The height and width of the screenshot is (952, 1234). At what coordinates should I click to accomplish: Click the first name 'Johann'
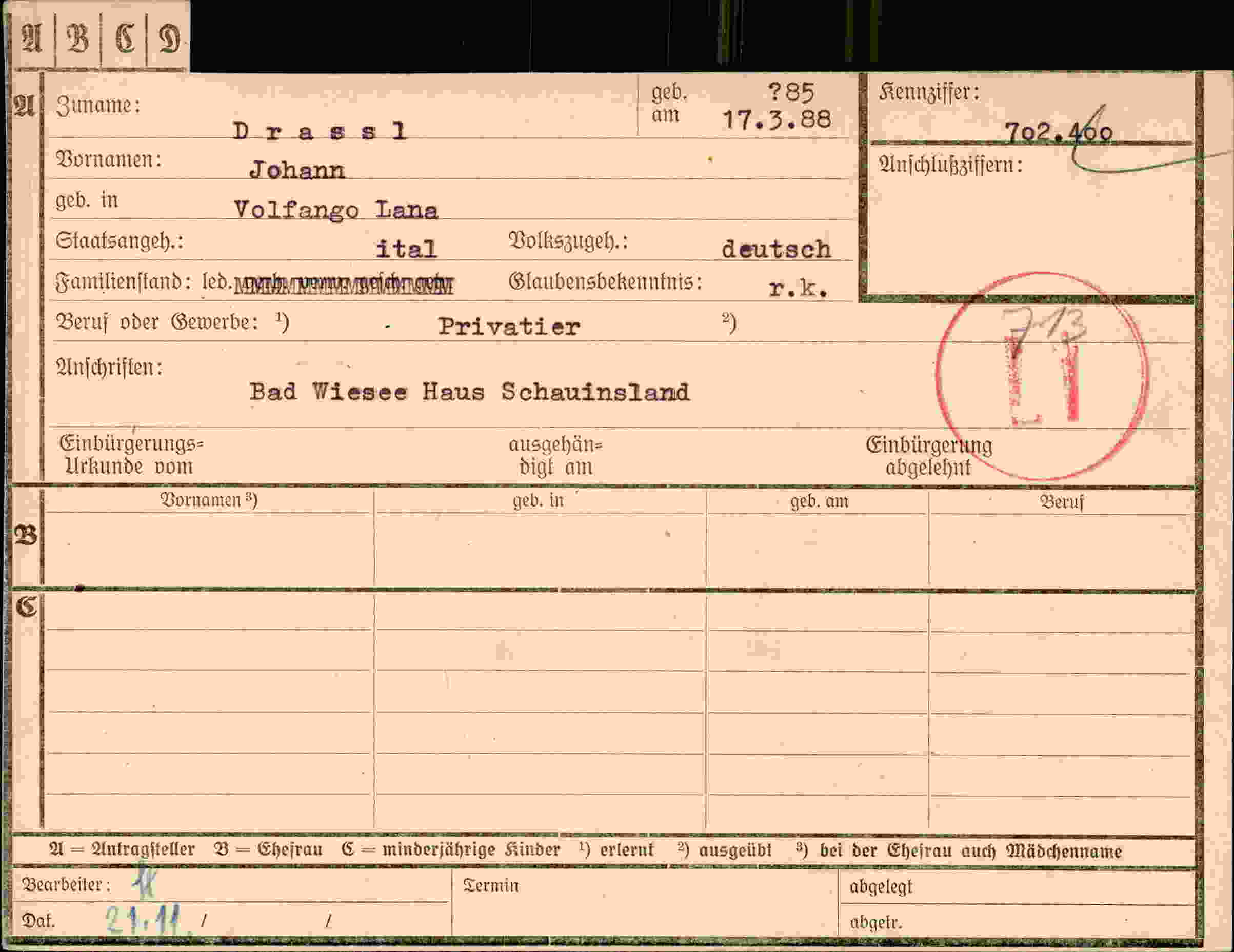pos(297,169)
